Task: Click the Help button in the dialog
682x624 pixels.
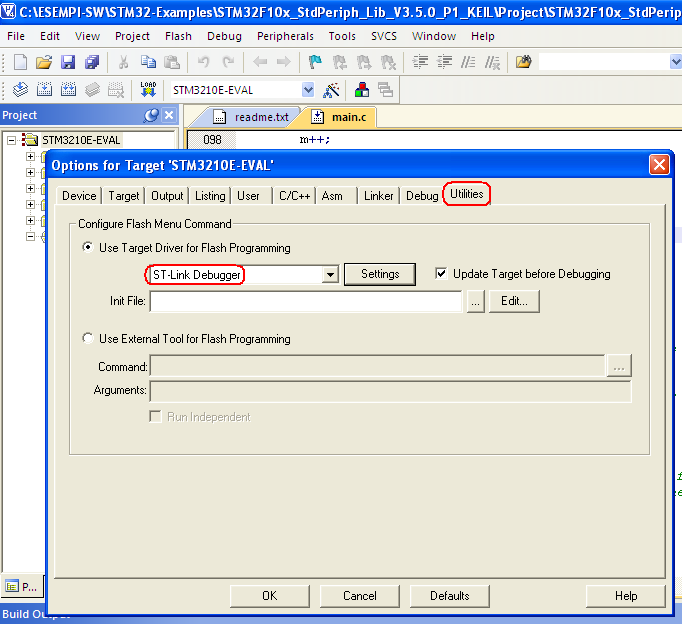Action: (626, 596)
